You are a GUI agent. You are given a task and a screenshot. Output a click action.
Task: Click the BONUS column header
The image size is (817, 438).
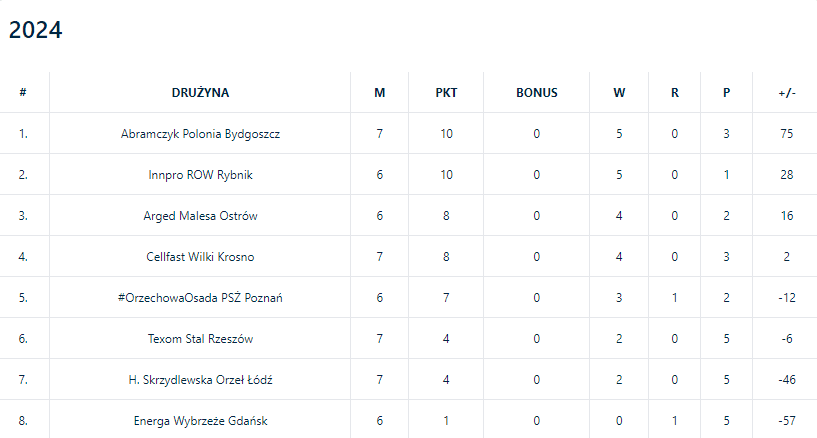point(536,93)
